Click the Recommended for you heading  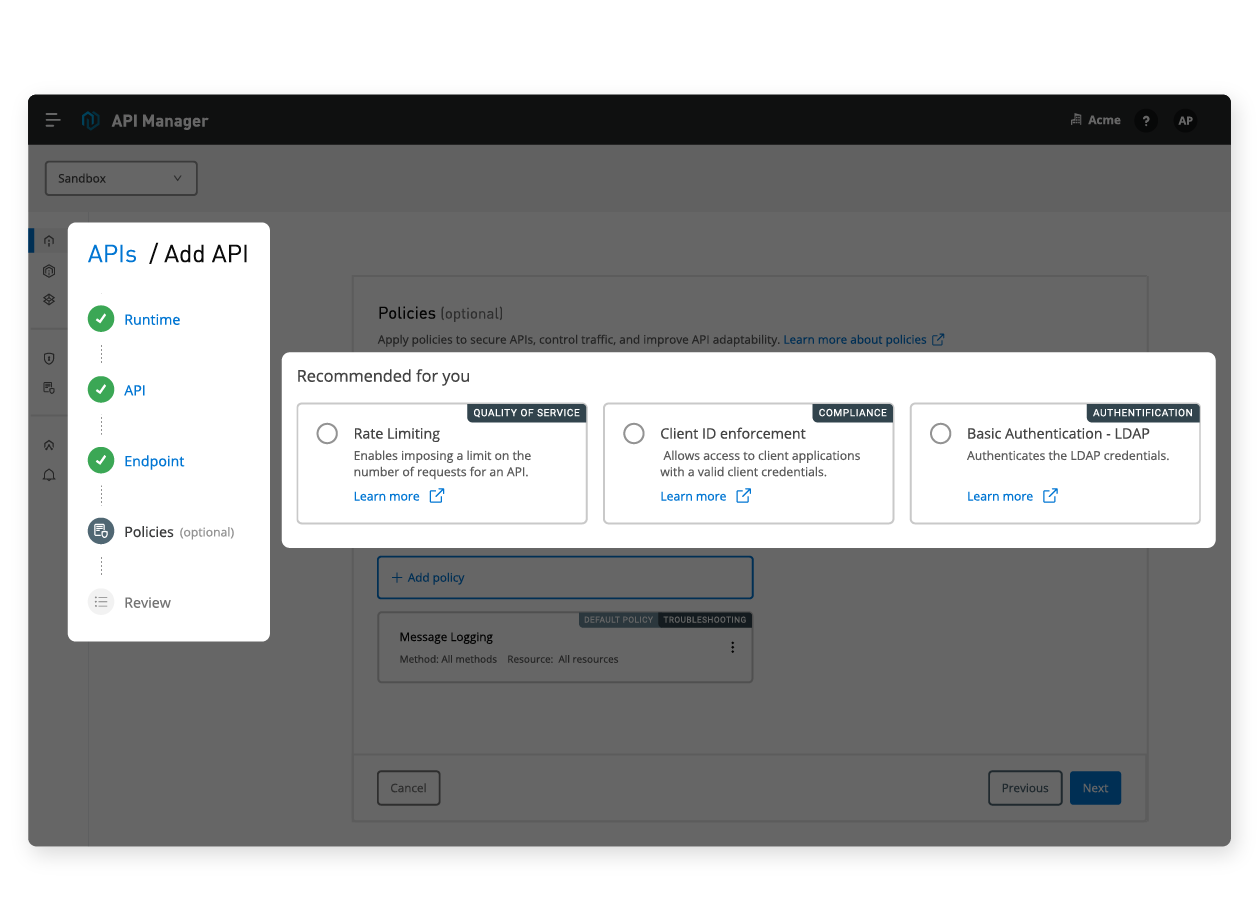[383, 376]
